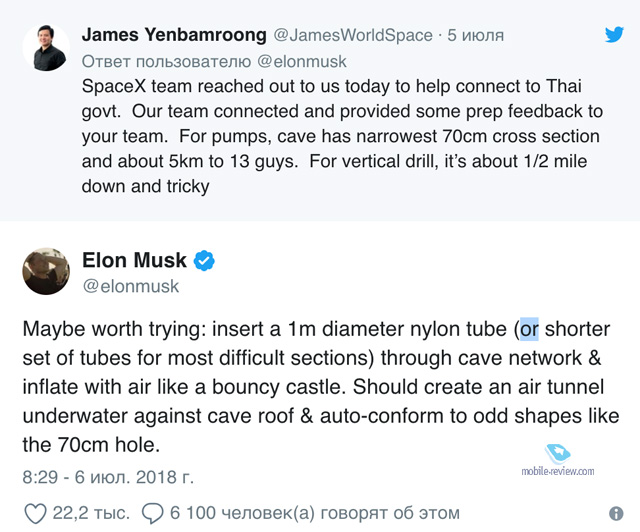640x532 pixels.
Task: Click the mobile-review.com text link
Action: pos(558,471)
